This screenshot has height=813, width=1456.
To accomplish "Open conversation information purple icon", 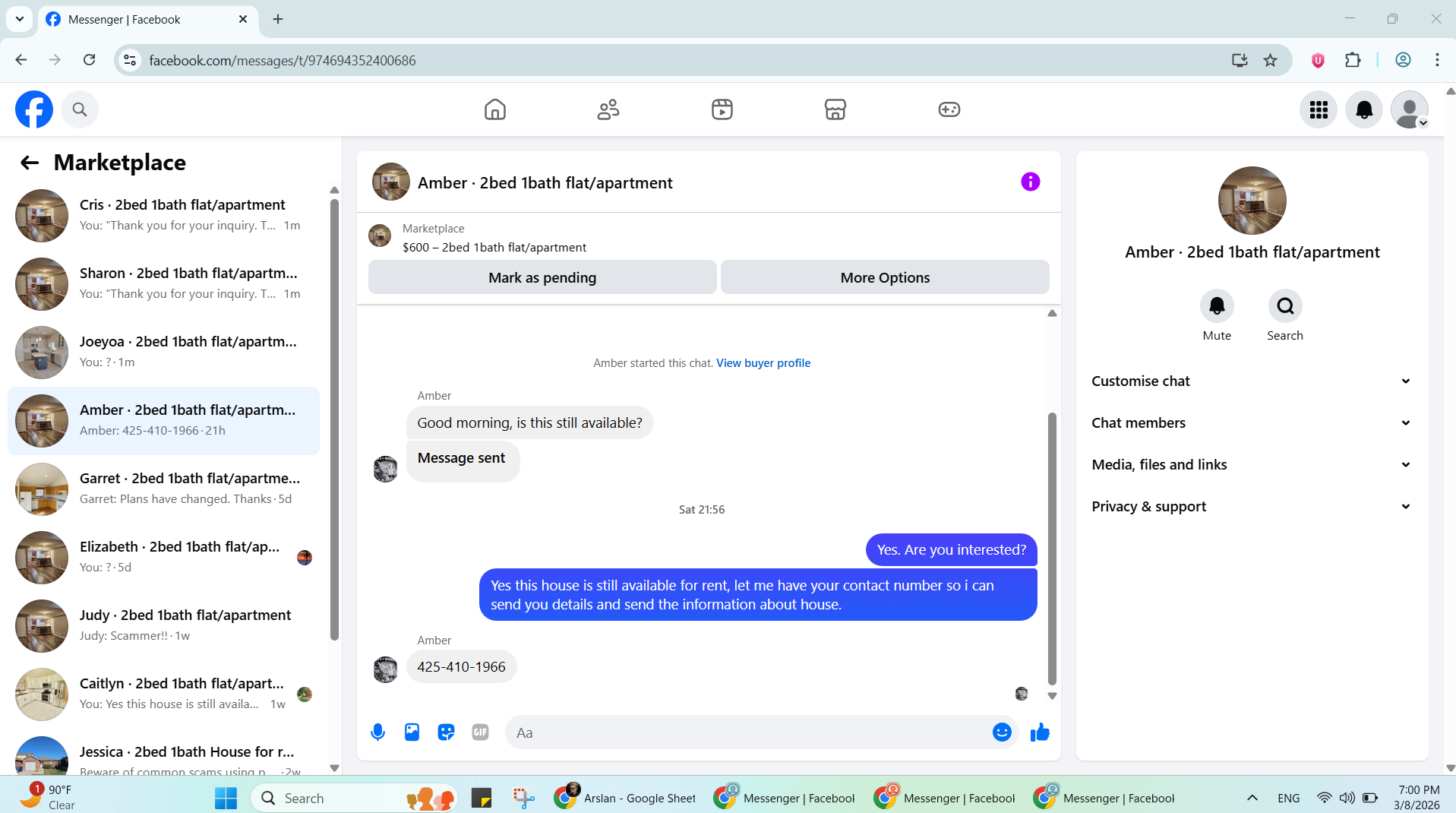I will (x=1031, y=182).
